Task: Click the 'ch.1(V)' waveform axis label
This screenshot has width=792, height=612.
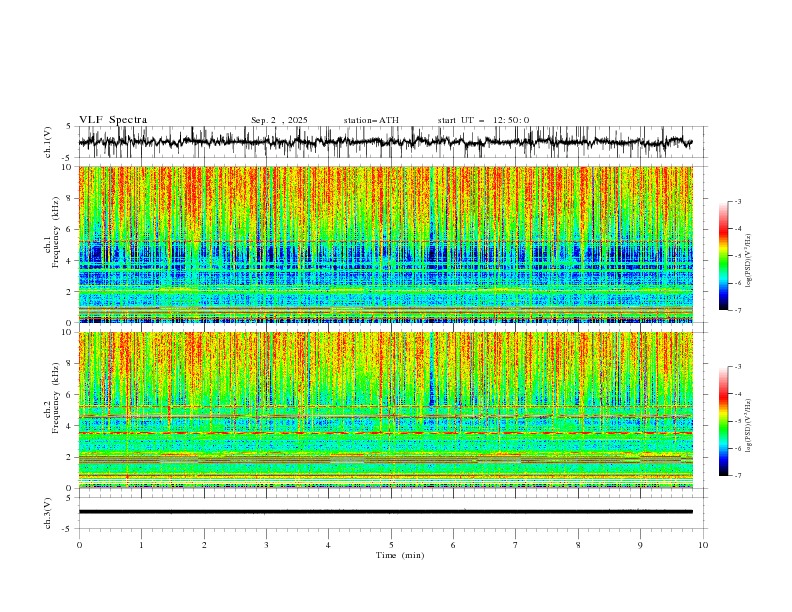Action: pos(48,142)
